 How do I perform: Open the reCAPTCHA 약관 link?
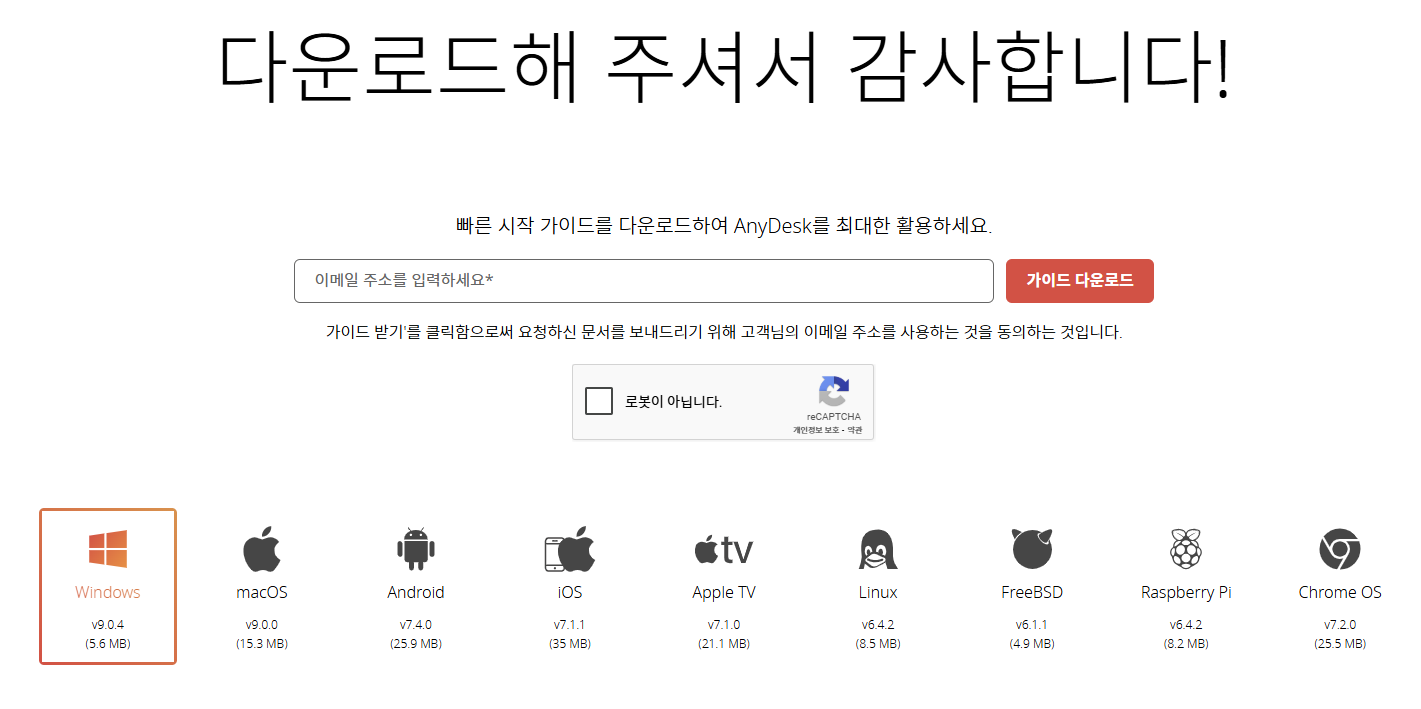pos(854,430)
